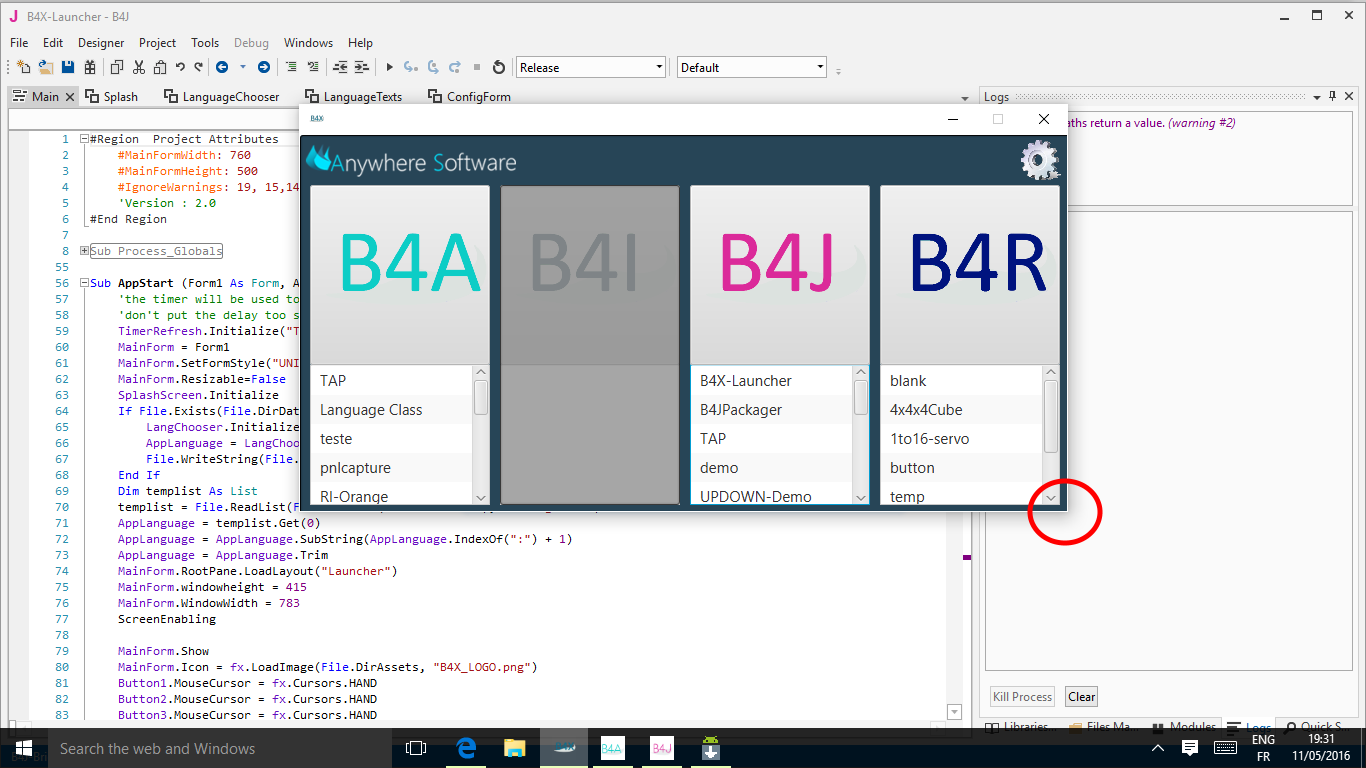Open File Explorer from taskbar
Image resolution: width=1366 pixels, height=768 pixels.
coord(514,748)
